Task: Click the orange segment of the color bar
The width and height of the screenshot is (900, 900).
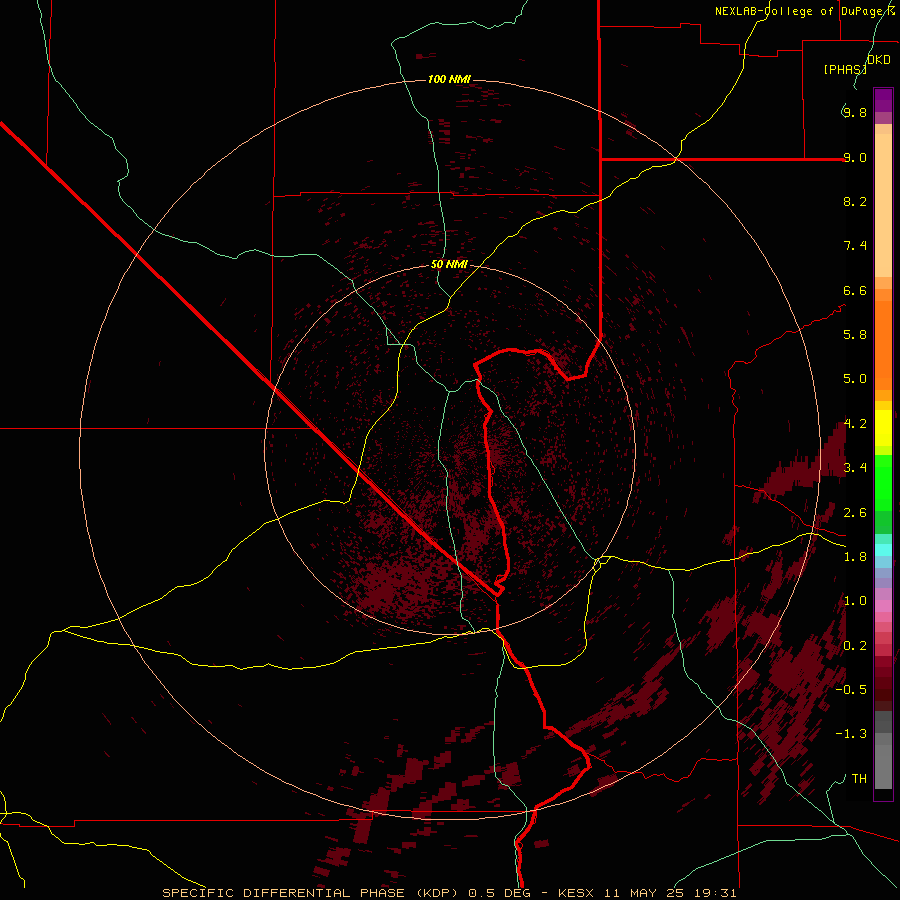Action: pyautogui.click(x=883, y=346)
